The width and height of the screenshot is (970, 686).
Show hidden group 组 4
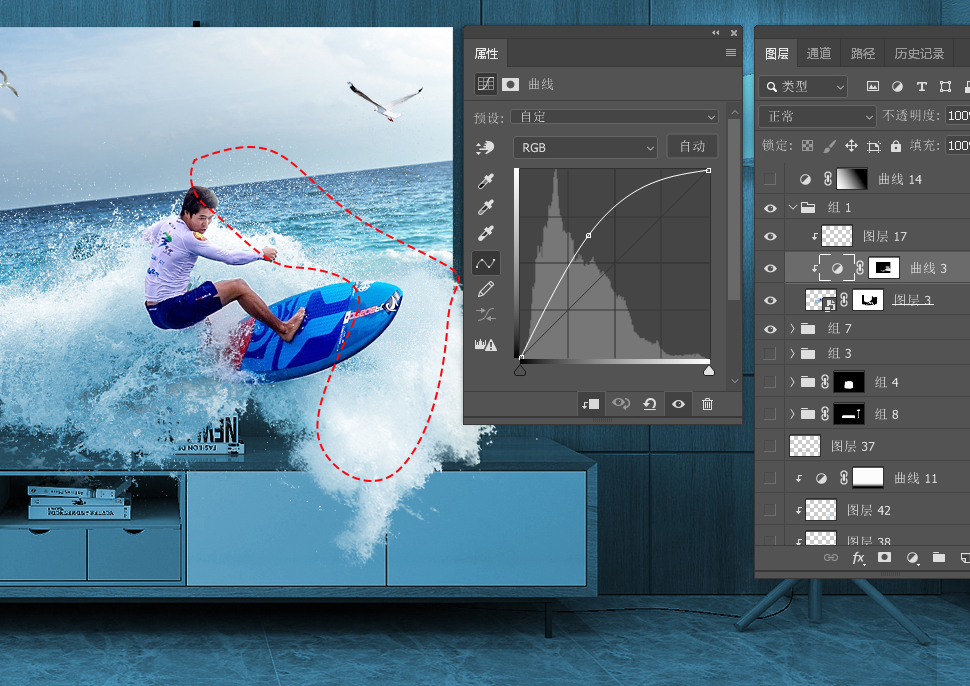pos(770,382)
